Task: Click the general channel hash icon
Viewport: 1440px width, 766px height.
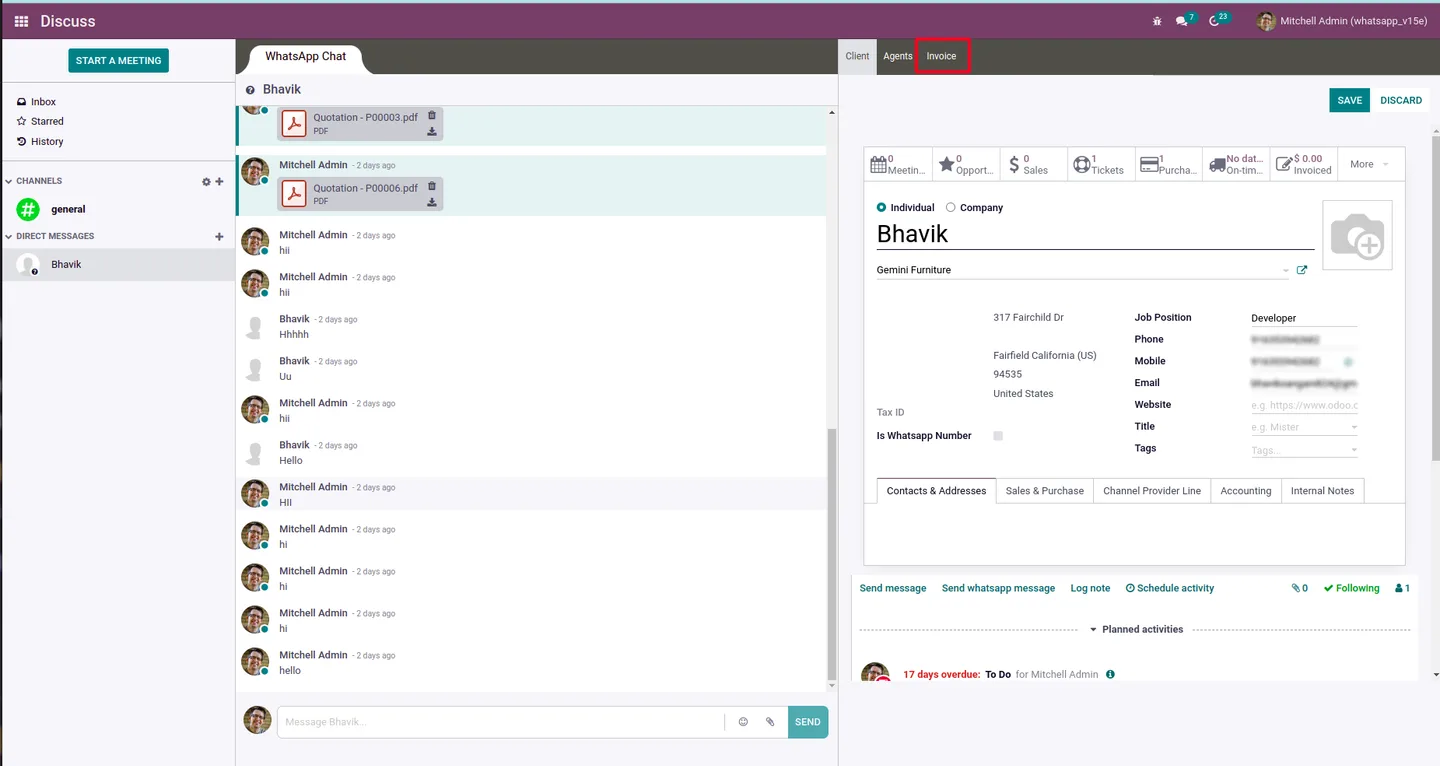Action: tap(28, 209)
